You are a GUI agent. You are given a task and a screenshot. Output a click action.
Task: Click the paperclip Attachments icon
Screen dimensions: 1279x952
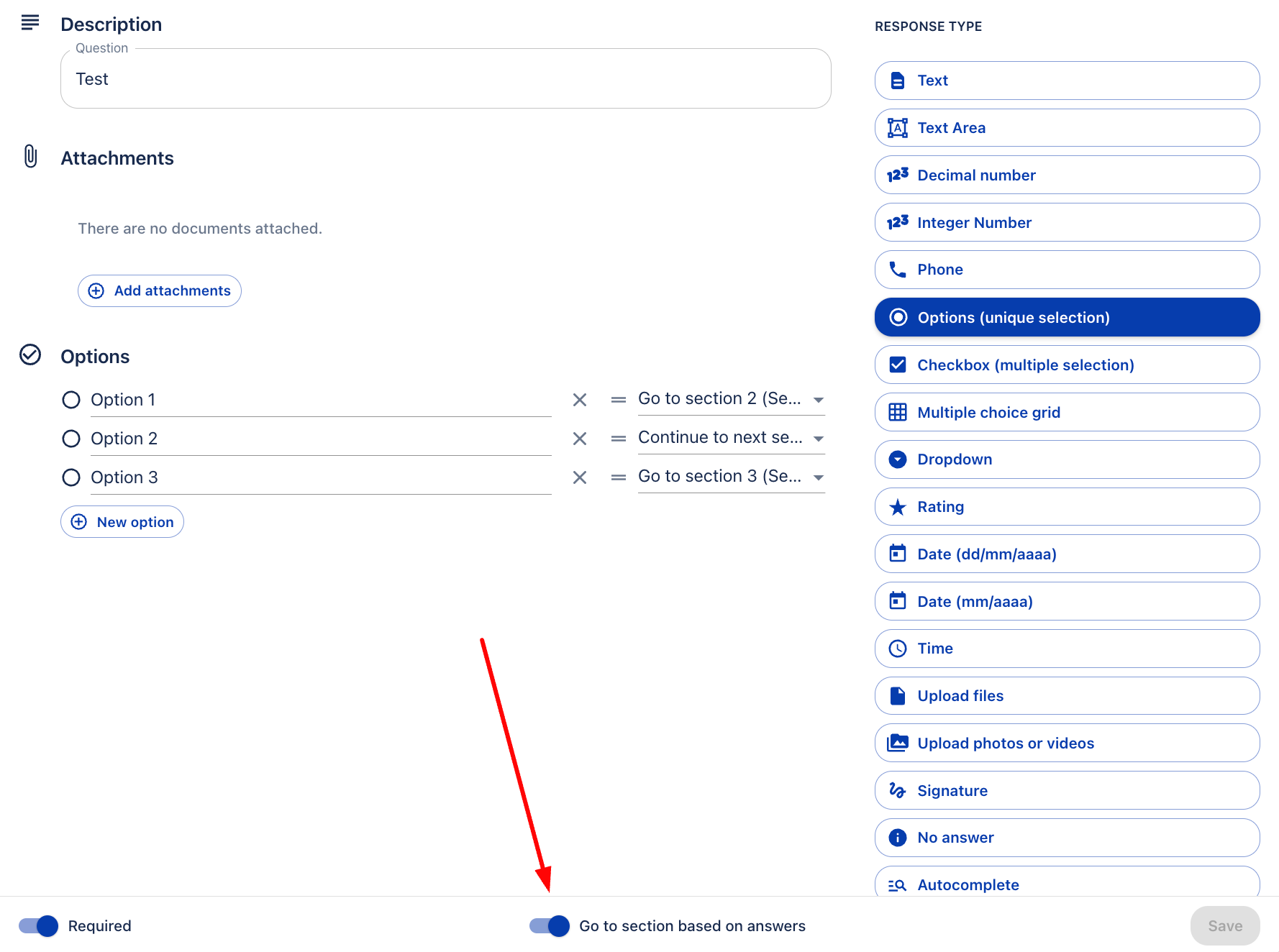click(30, 156)
